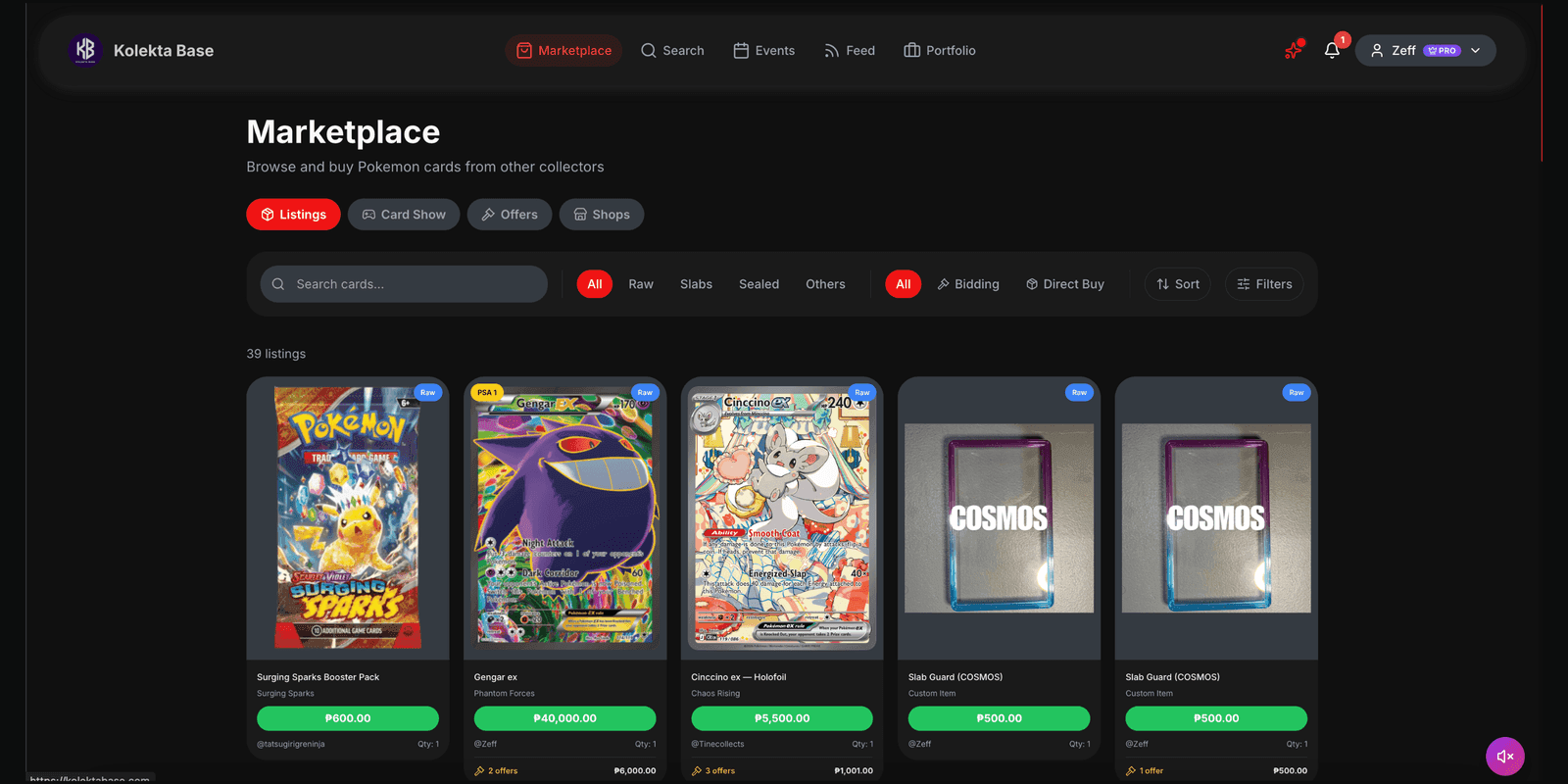Select the All category filter
This screenshot has width=1568, height=784.
point(595,284)
